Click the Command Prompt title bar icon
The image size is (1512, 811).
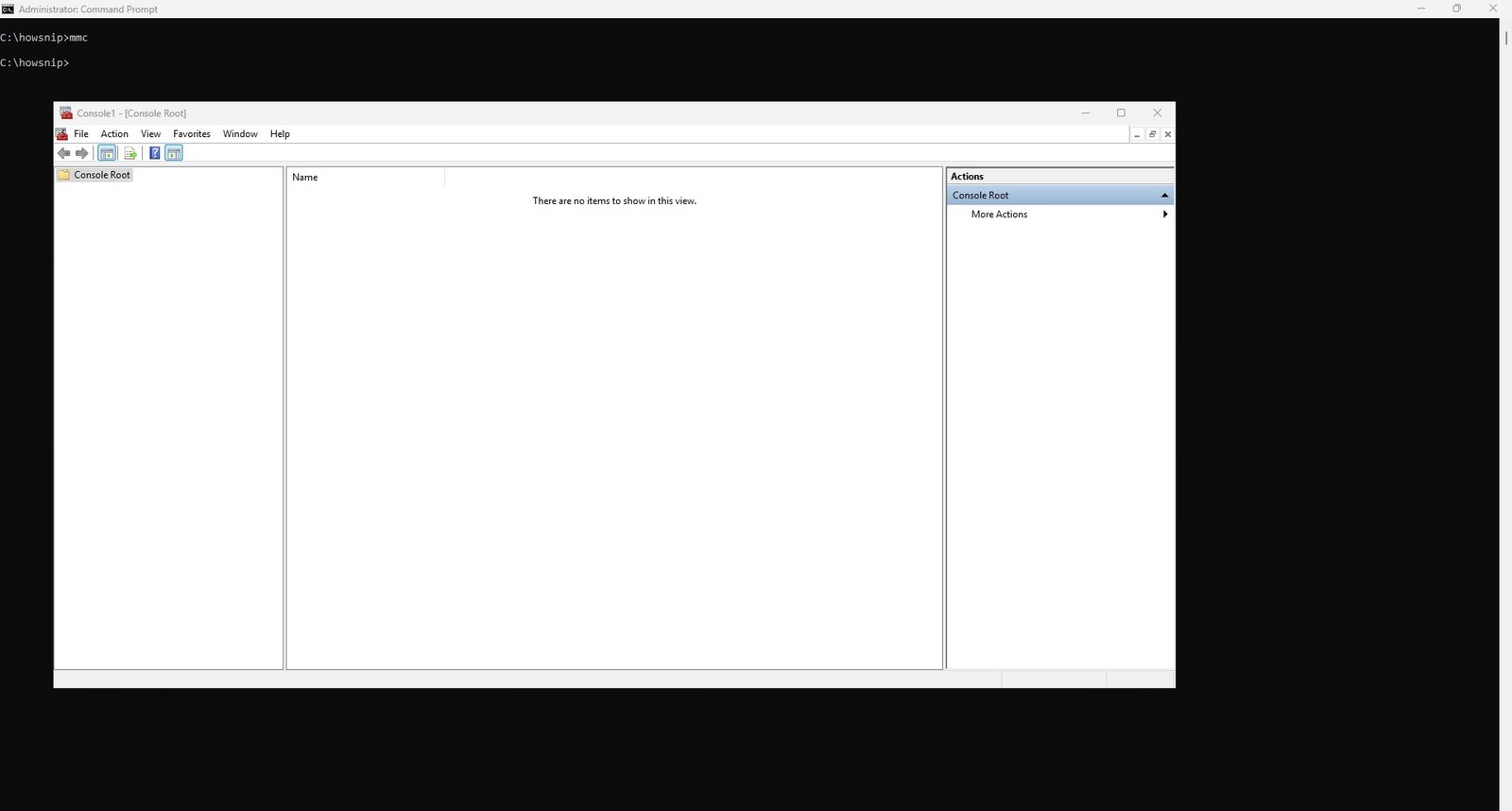pyautogui.click(x=8, y=9)
